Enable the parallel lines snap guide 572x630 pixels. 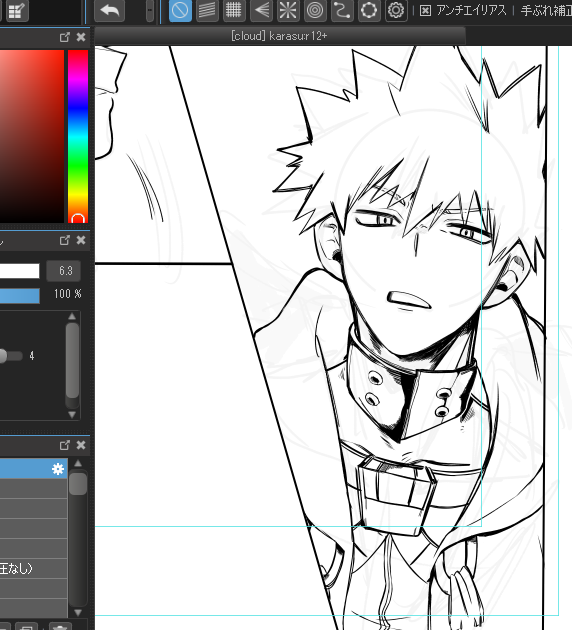[207, 10]
